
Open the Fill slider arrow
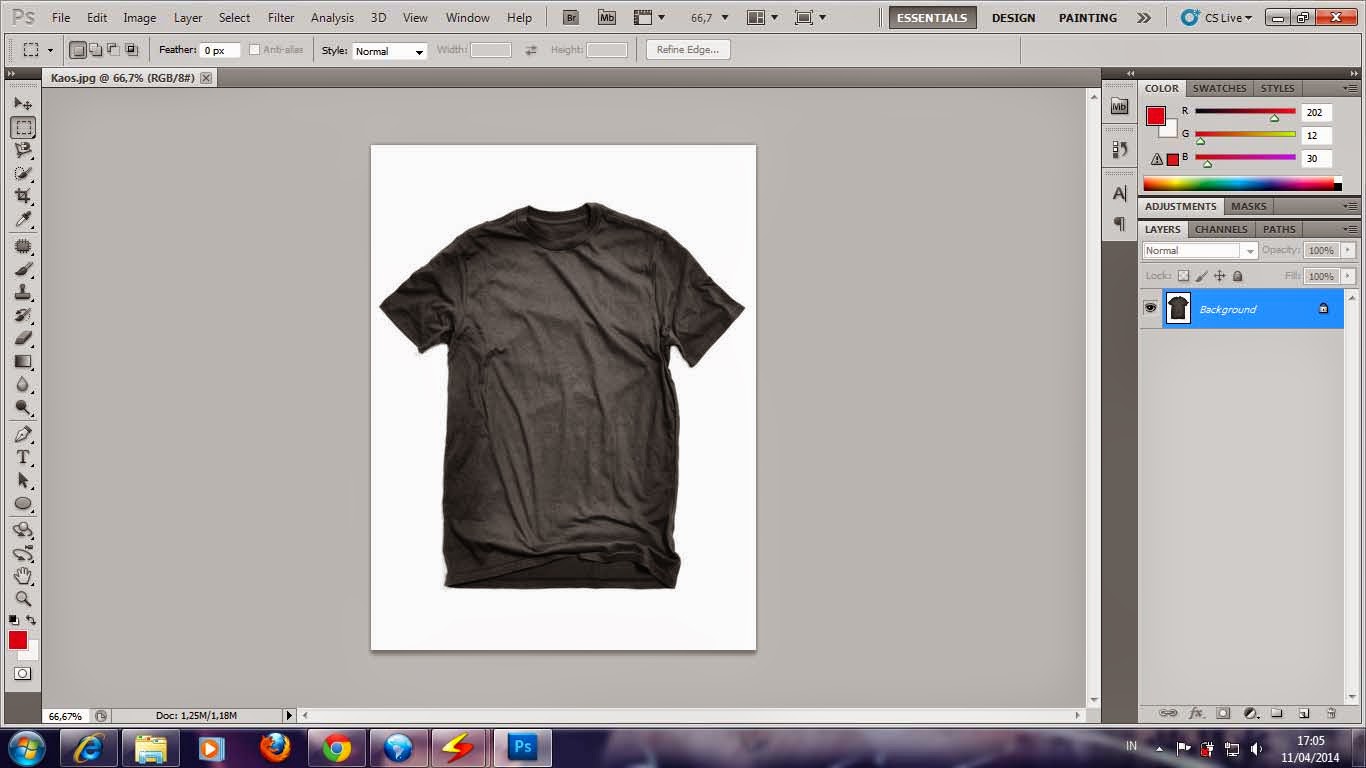click(x=1348, y=276)
